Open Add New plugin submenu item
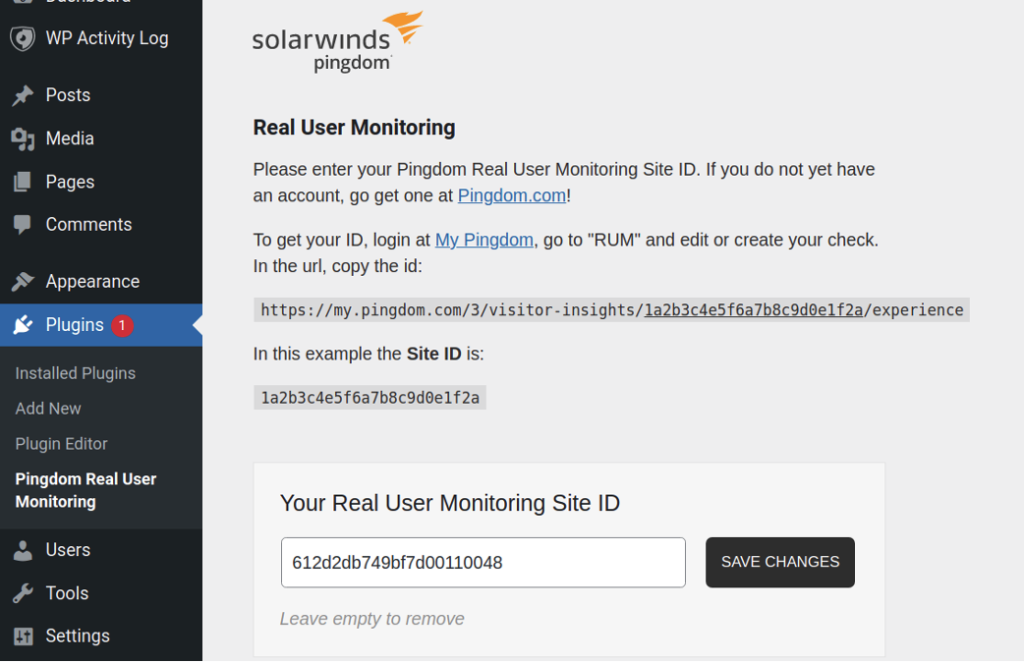Screen dimensions: 1024x662 click(48, 409)
